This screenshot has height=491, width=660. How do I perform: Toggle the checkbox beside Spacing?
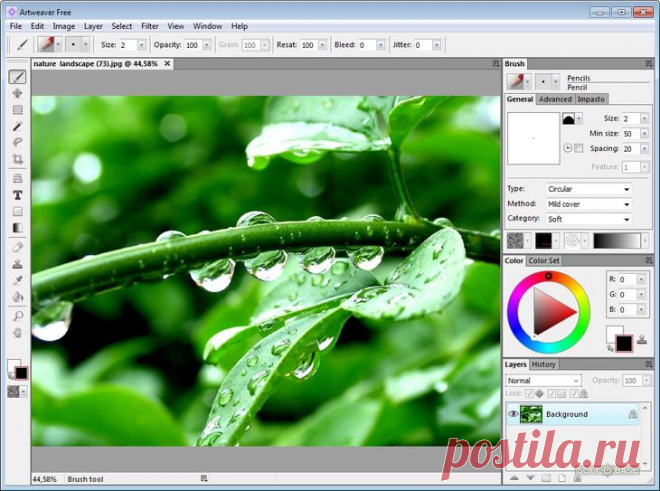point(579,148)
